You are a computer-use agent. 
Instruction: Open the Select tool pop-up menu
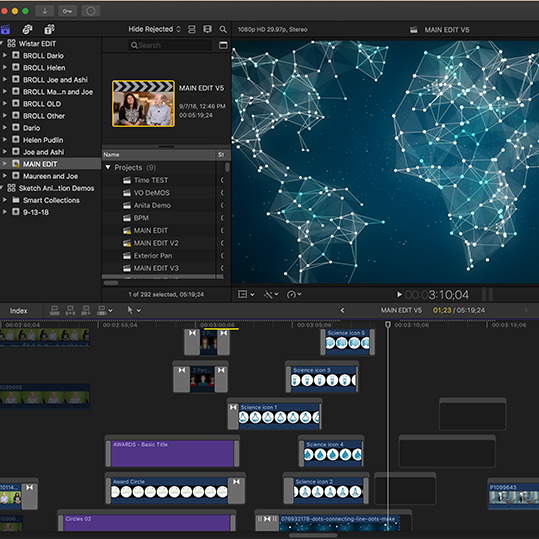click(x=134, y=310)
